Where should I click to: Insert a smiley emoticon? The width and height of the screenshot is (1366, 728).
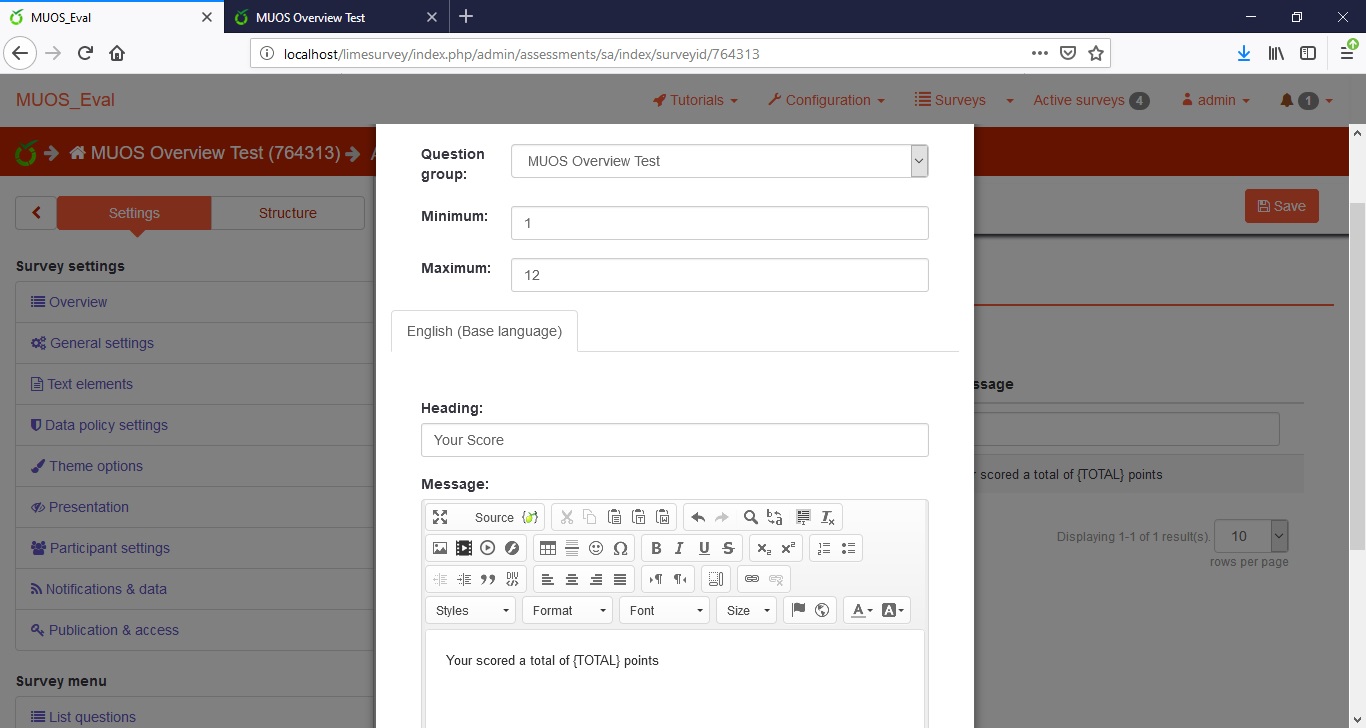(596, 548)
